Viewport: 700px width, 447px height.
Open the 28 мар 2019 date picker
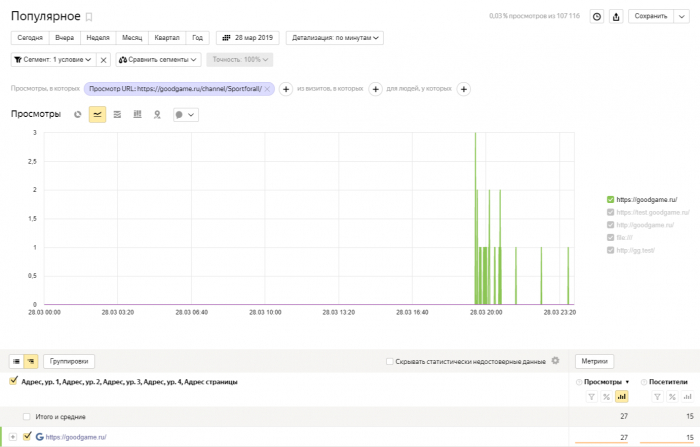click(248, 38)
